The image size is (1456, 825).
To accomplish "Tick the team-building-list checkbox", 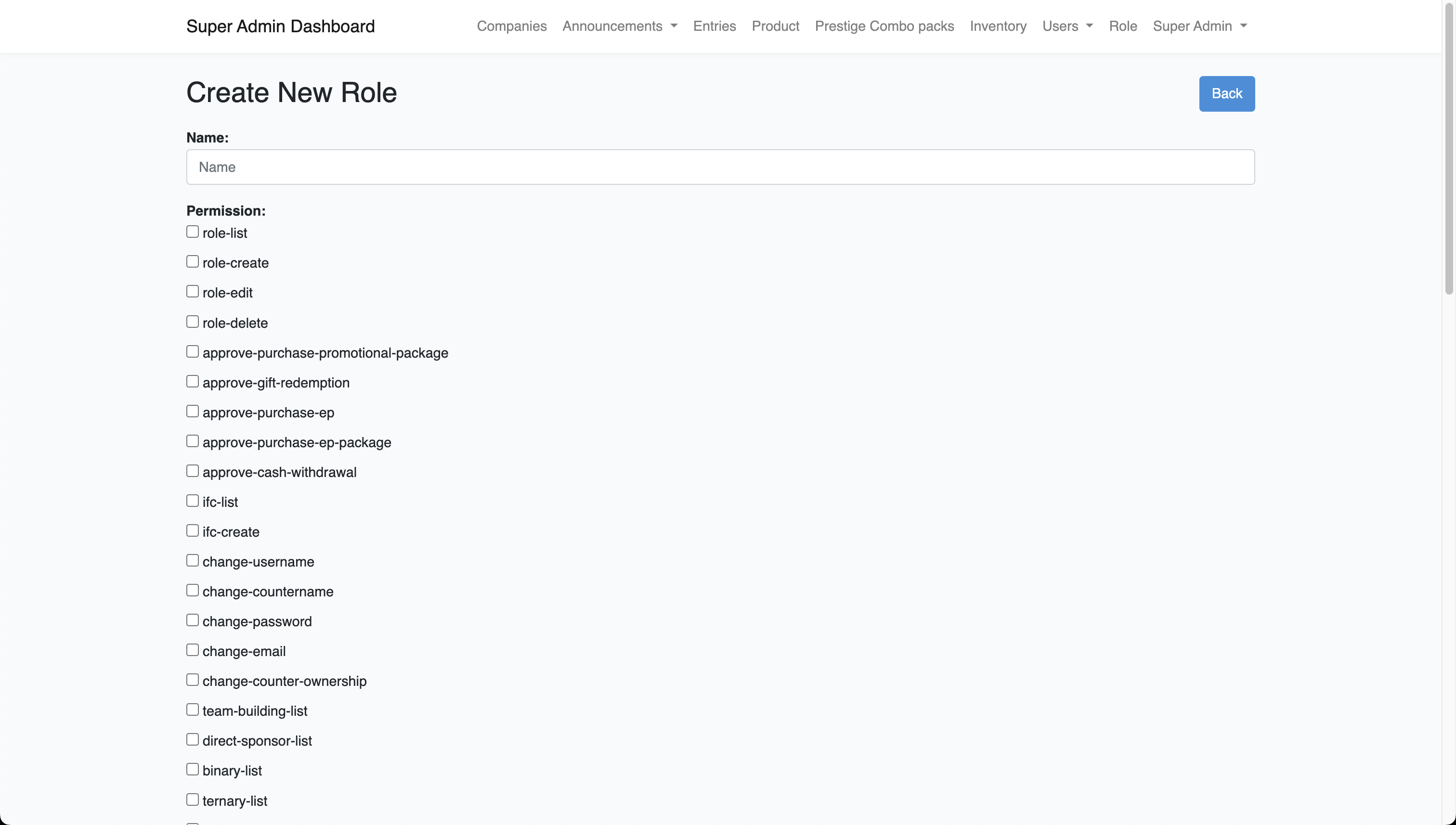I will [193, 710].
